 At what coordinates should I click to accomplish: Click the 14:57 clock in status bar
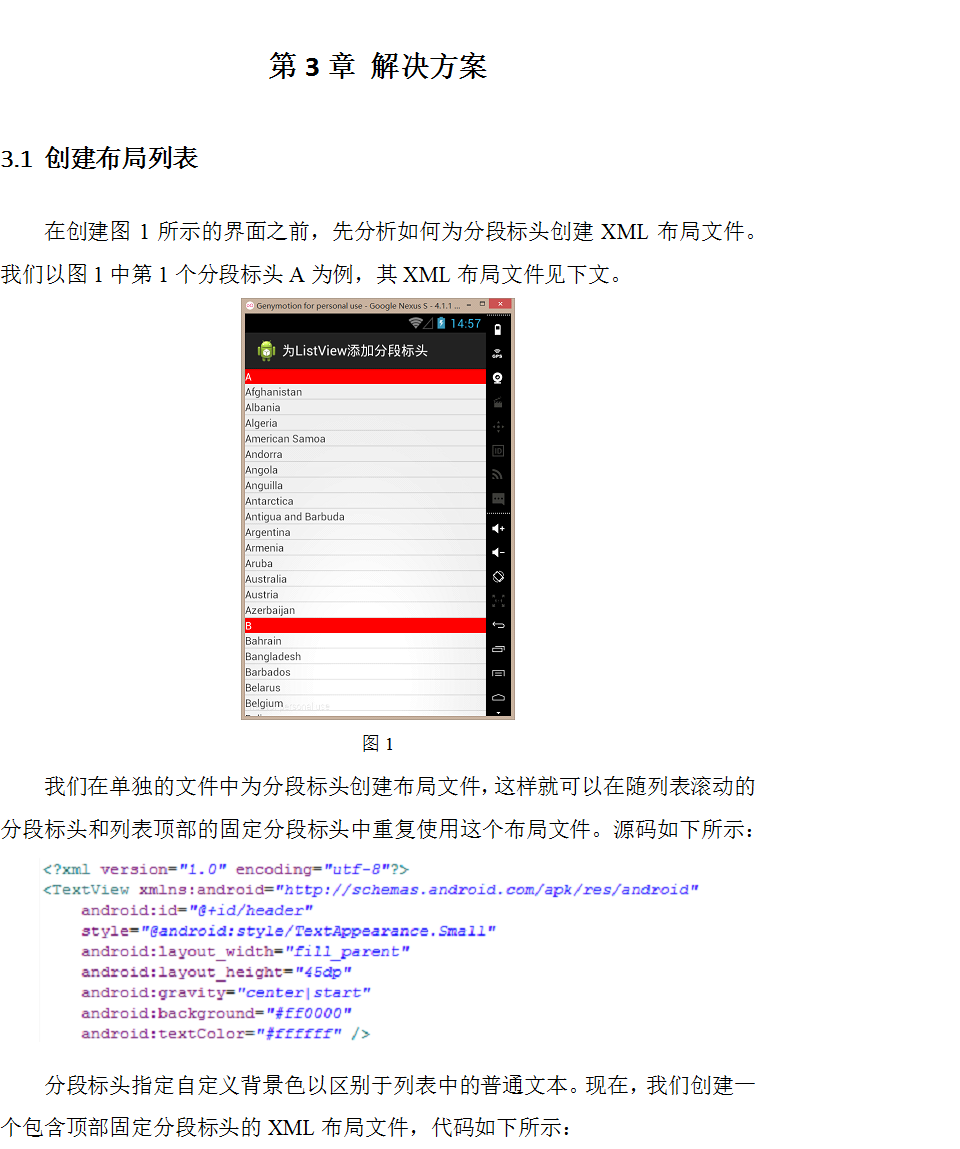[465, 323]
